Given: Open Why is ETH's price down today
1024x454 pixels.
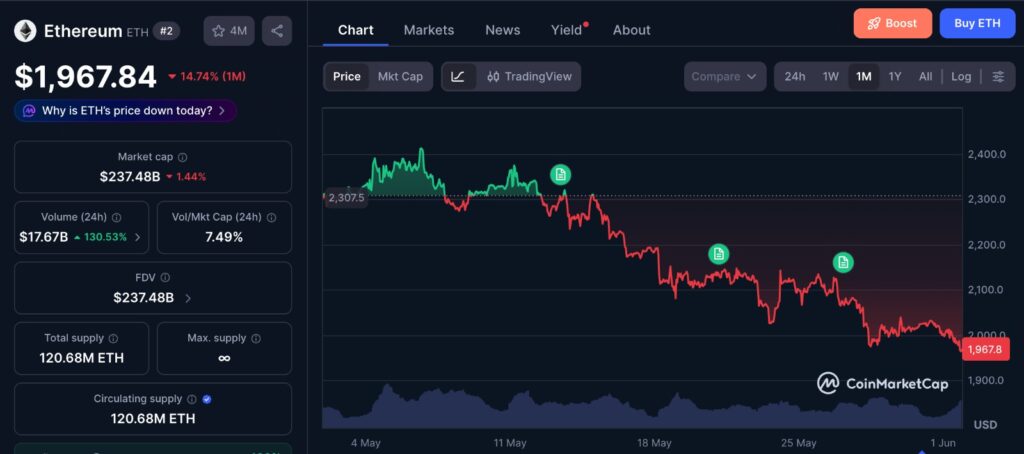Looking at the screenshot, I should pos(125,110).
